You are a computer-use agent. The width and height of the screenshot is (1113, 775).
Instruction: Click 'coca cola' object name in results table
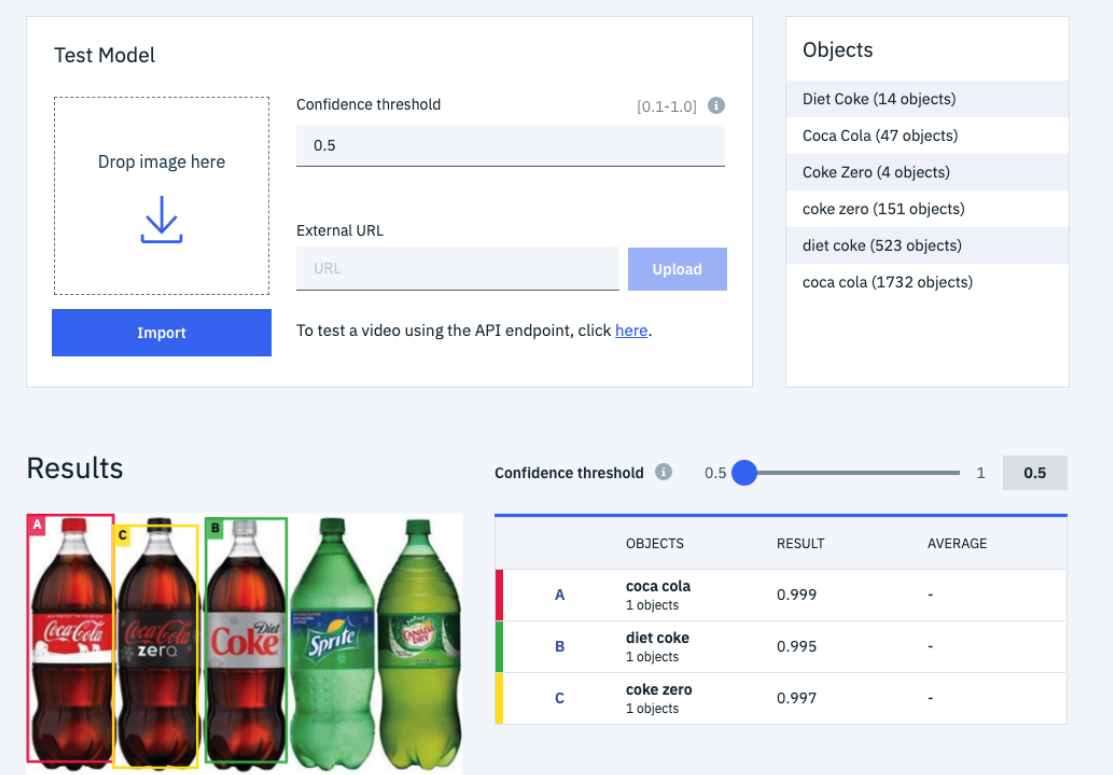pyautogui.click(x=658, y=586)
